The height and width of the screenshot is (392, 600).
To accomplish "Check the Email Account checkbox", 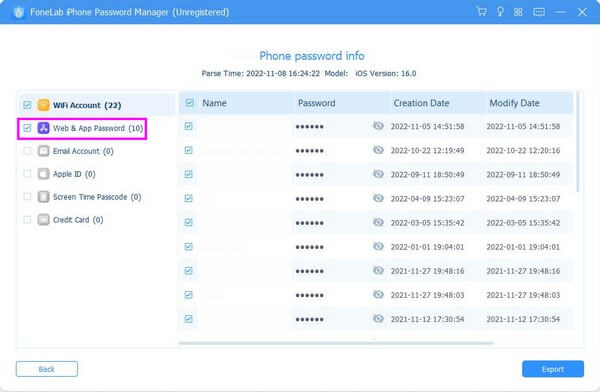I will (x=27, y=151).
